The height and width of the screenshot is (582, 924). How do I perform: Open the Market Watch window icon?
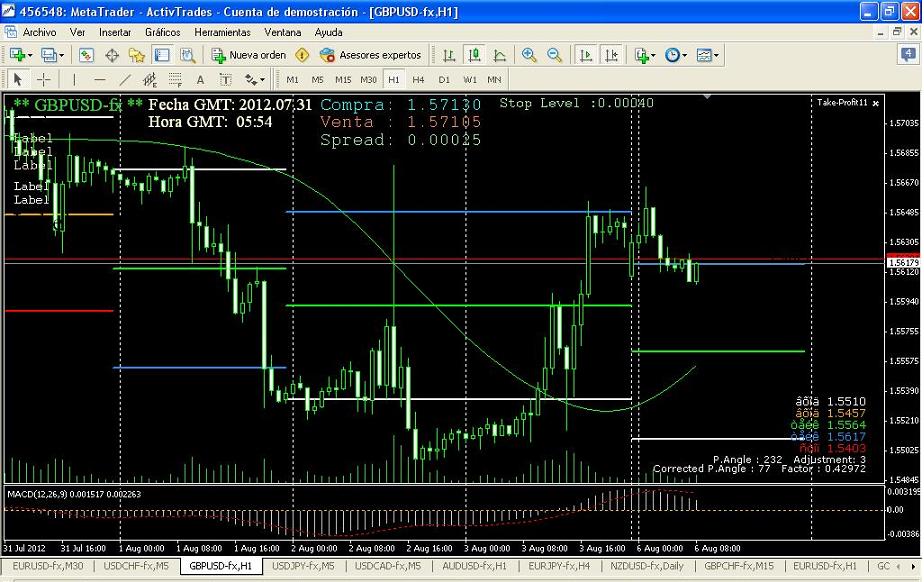pyautogui.click(x=87, y=55)
